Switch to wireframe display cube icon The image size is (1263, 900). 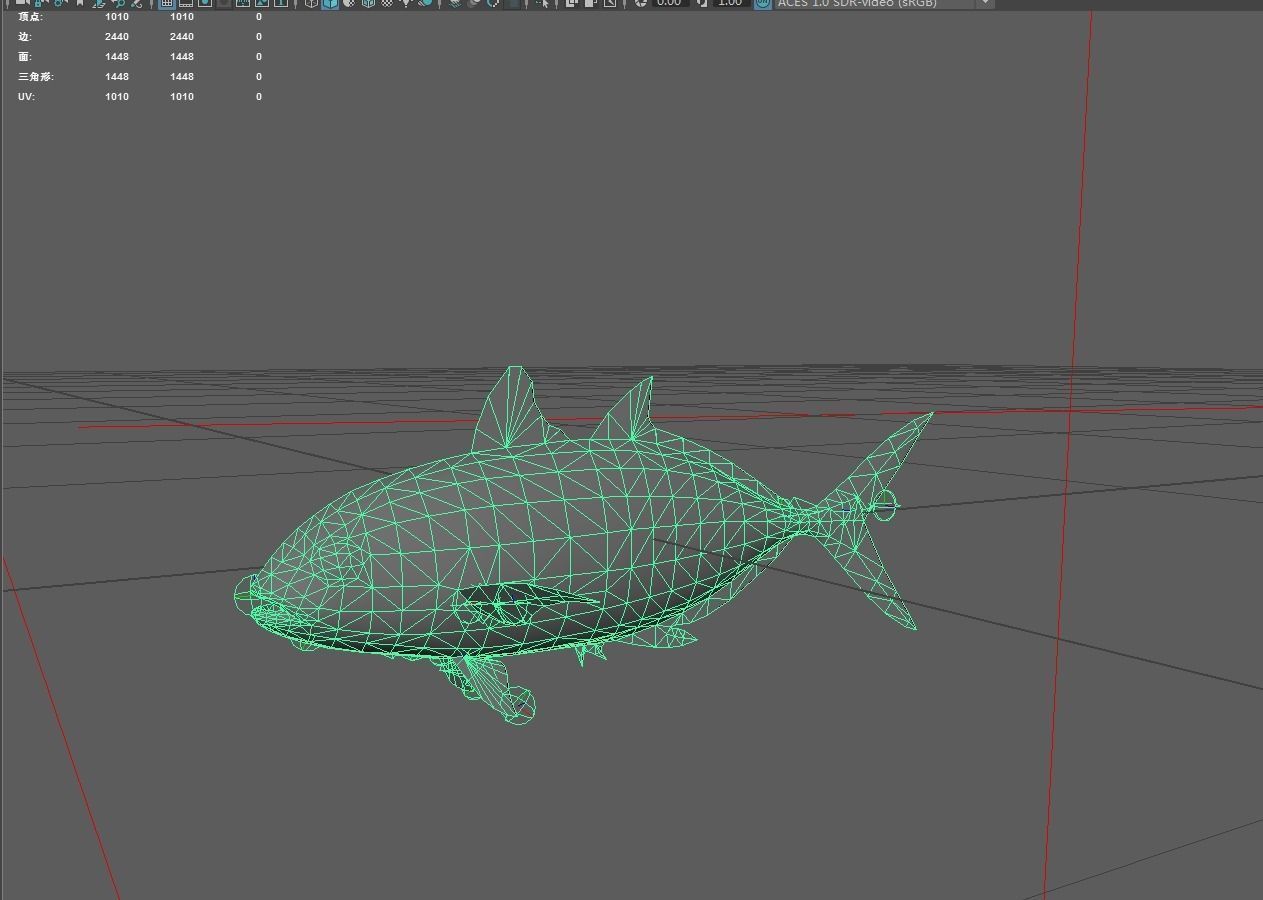[x=311, y=3]
